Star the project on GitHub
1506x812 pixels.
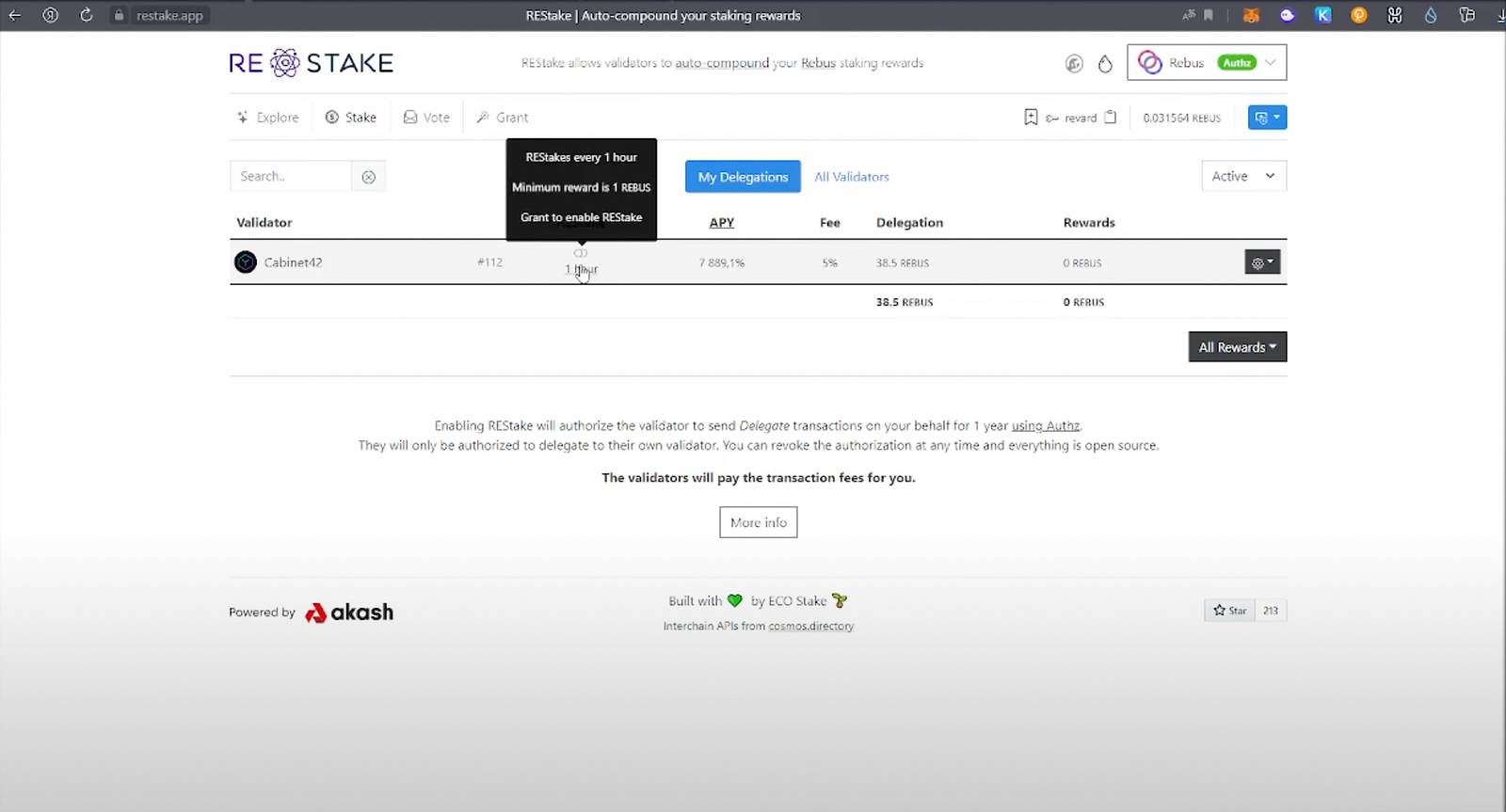(x=1229, y=611)
